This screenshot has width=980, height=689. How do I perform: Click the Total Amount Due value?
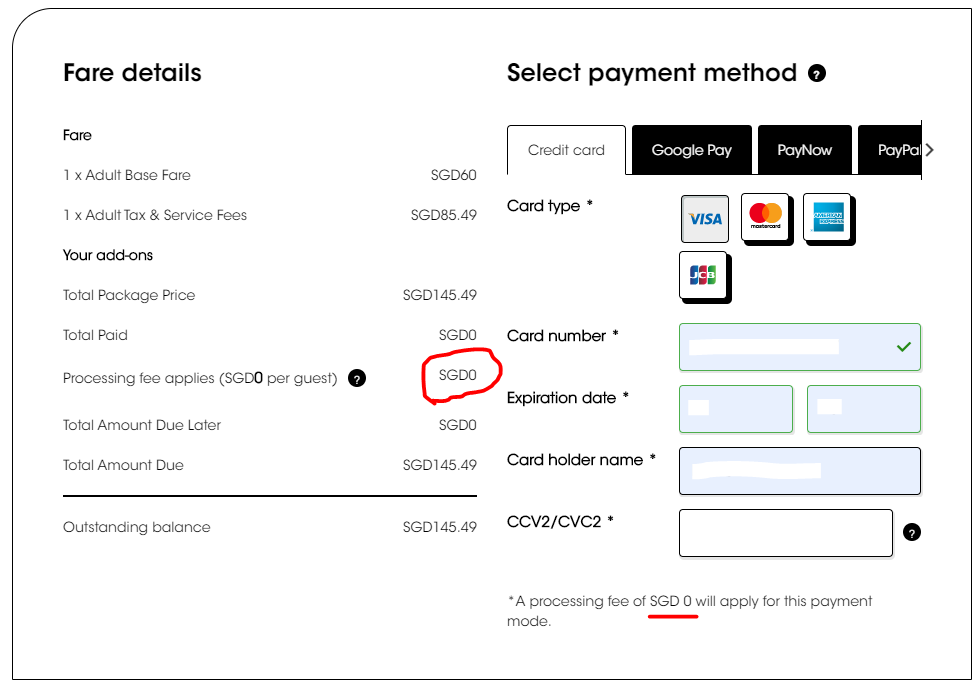point(439,465)
